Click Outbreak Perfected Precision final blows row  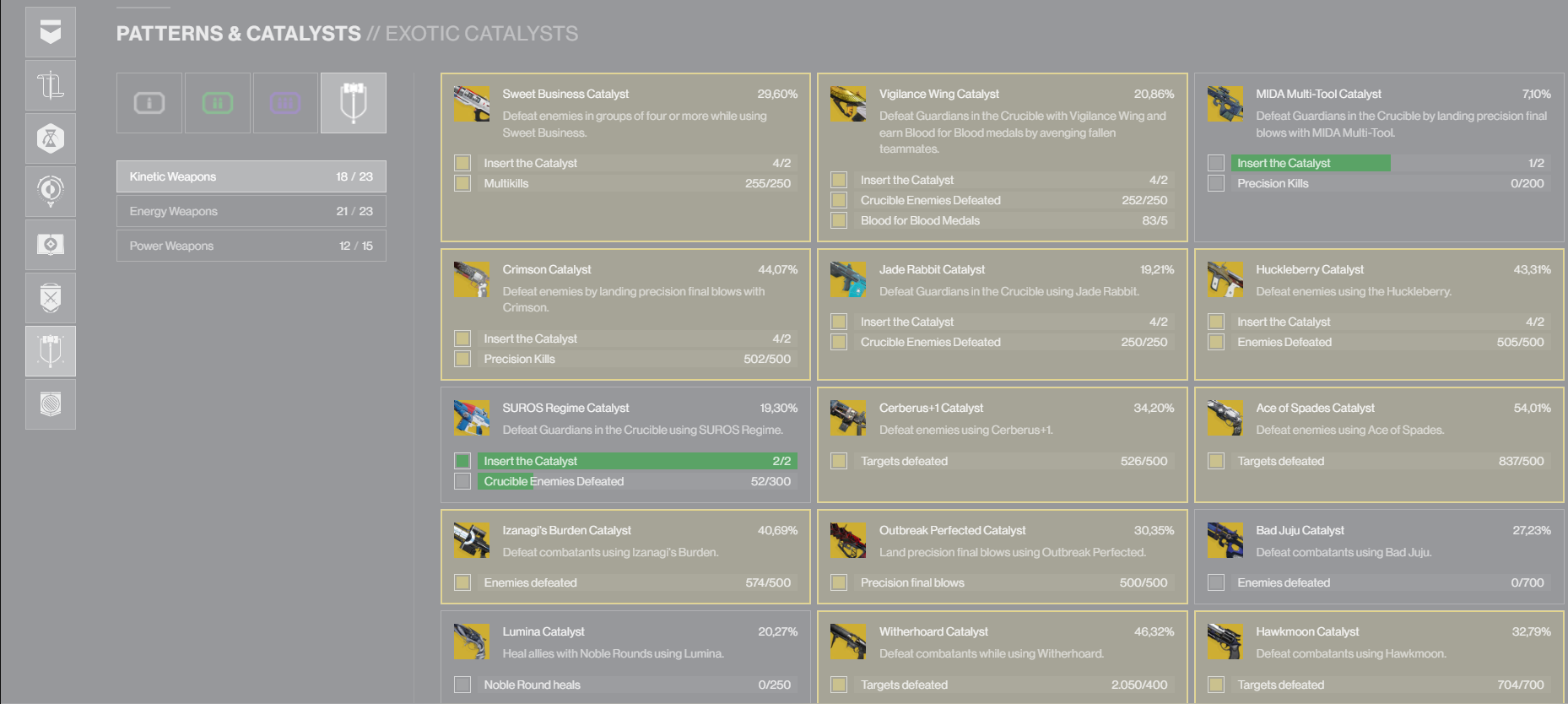point(1014,582)
